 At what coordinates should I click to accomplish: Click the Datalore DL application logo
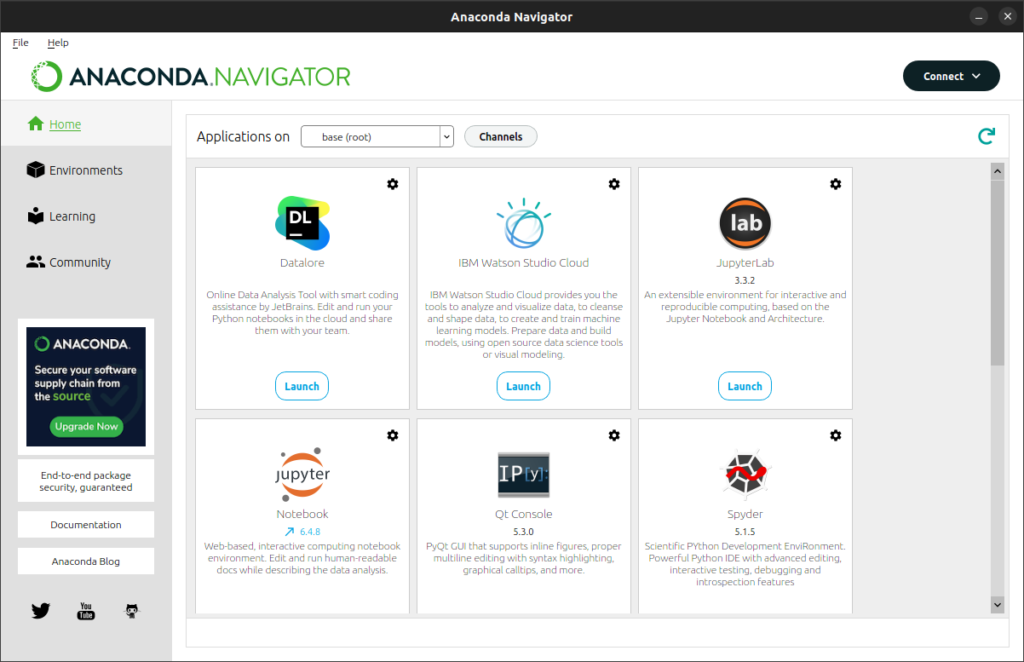click(x=302, y=223)
